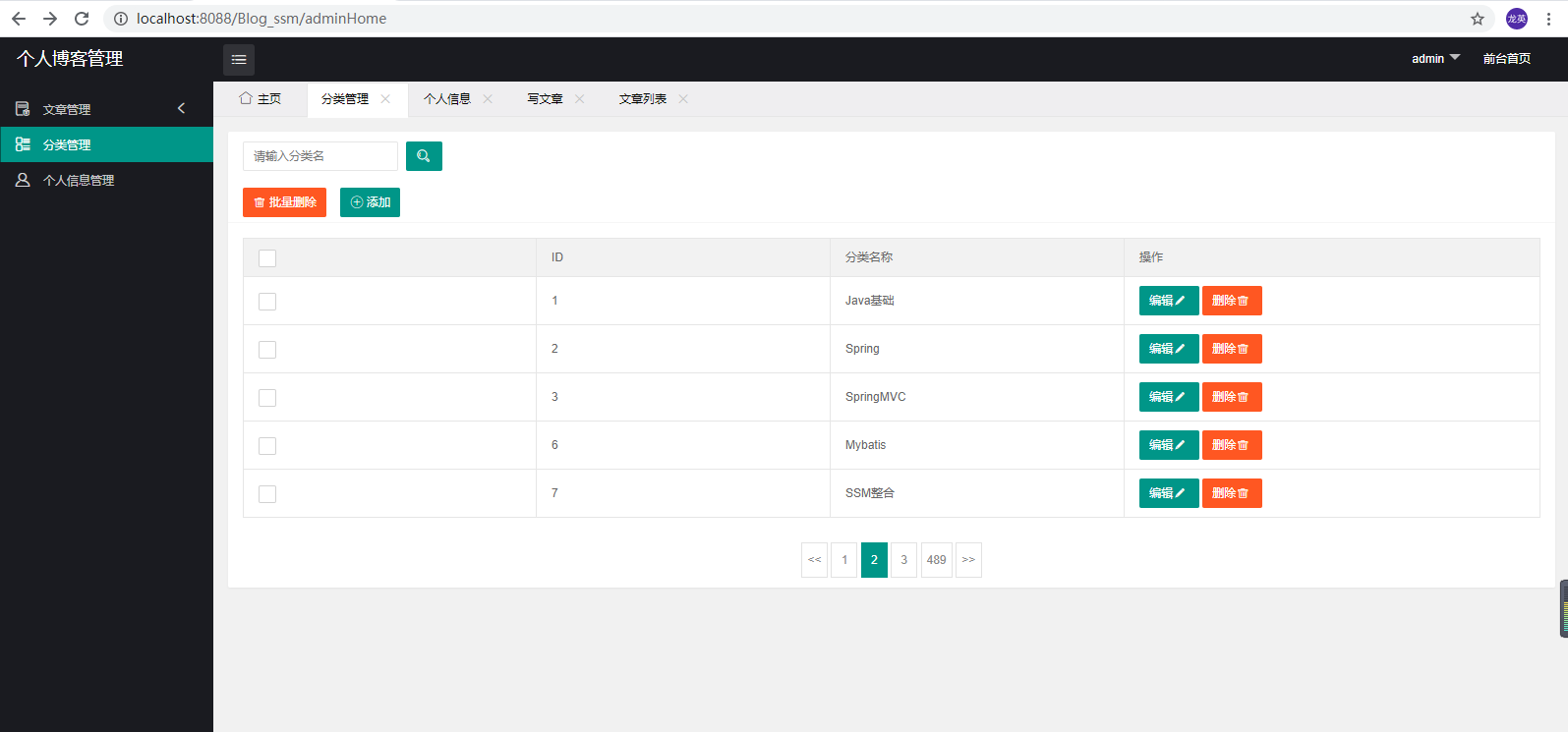The image size is (1568, 732).
Task: Edit the SpringMVC category
Action: [x=1169, y=397]
